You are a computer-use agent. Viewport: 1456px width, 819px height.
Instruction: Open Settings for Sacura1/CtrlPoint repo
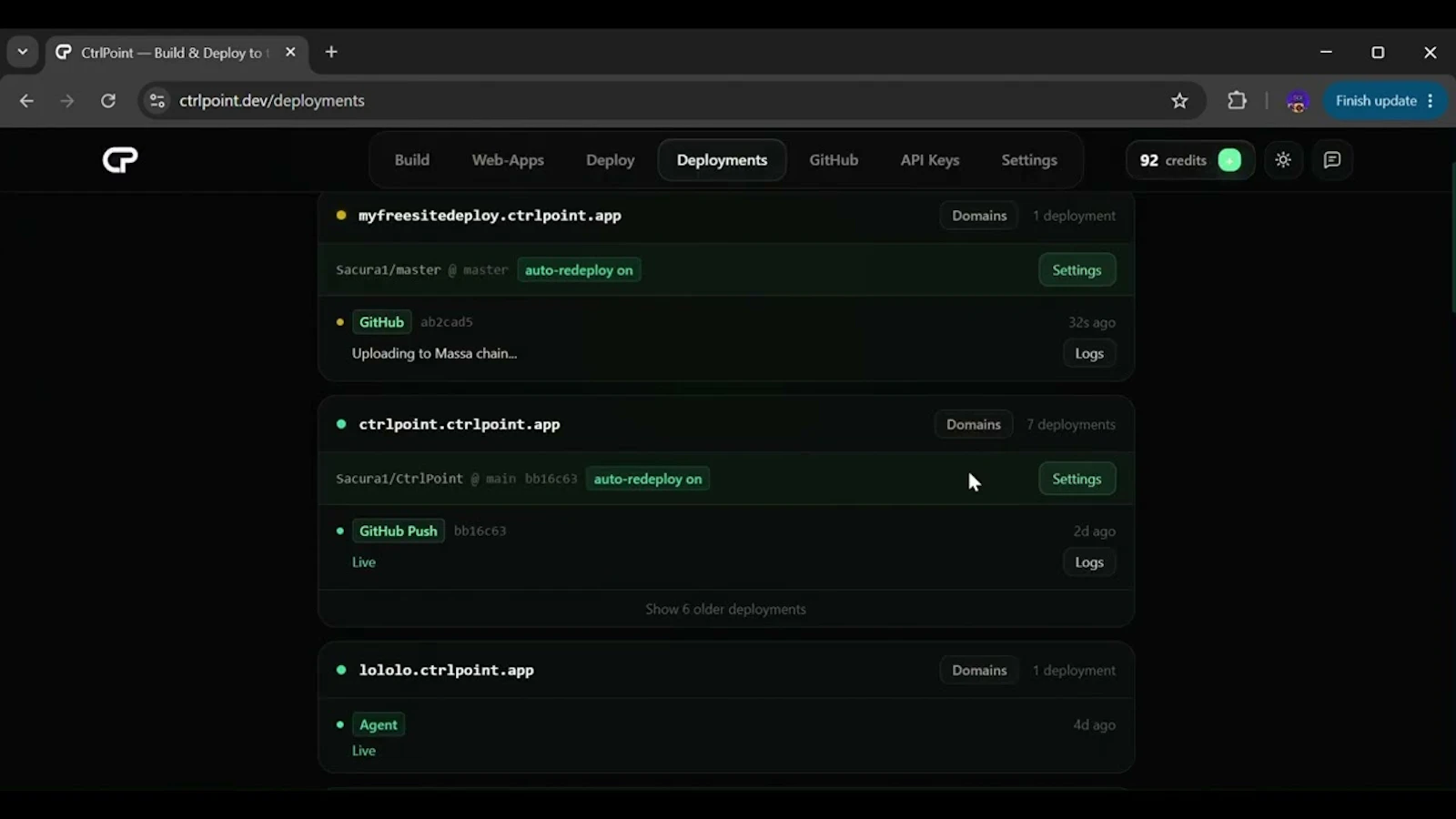[1077, 479]
